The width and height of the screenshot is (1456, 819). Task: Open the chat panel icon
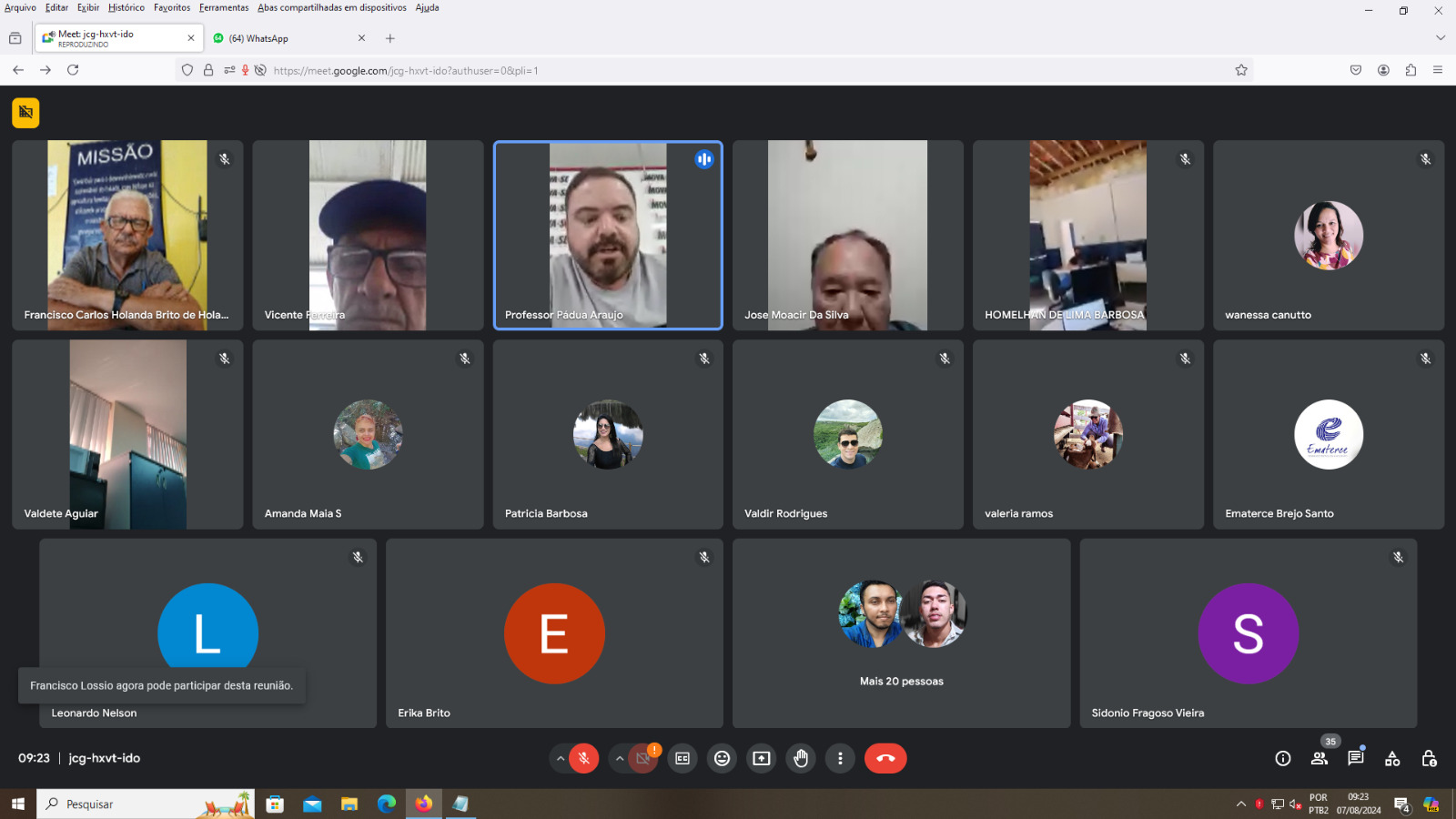point(1355,758)
